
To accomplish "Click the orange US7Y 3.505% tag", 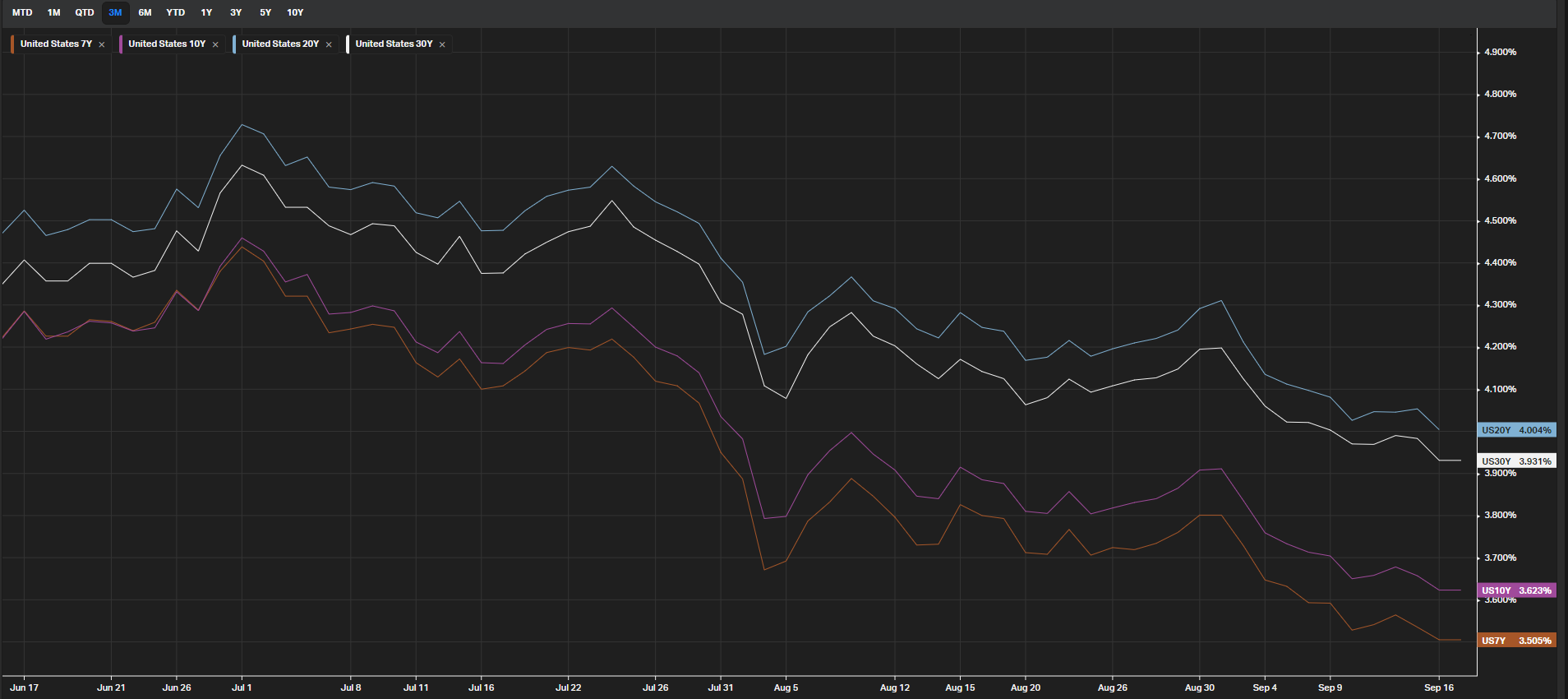I will (1516, 641).
